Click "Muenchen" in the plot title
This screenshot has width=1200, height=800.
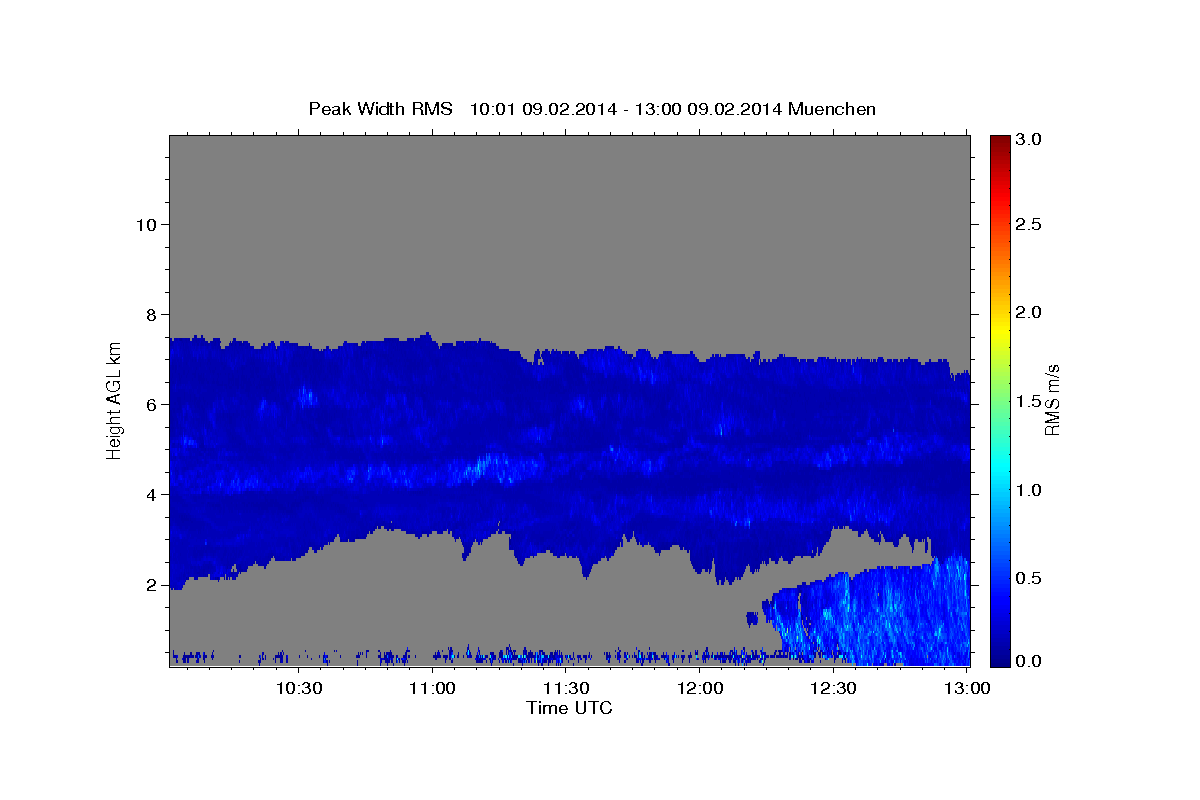tap(832, 109)
